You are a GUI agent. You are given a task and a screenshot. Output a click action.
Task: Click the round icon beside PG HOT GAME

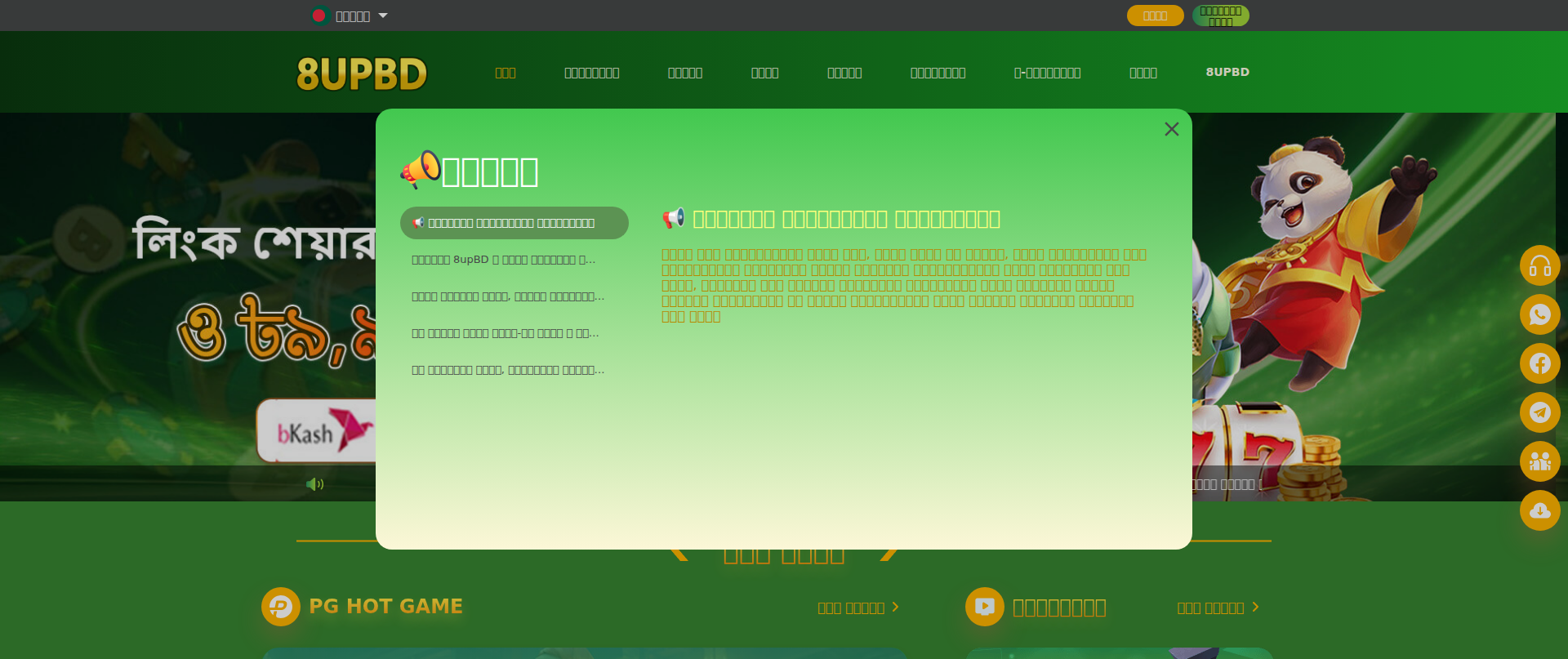pos(281,607)
